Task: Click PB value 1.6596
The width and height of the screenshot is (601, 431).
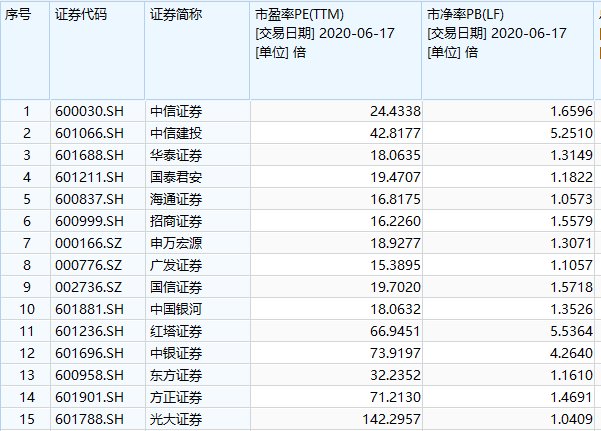Action: [571, 111]
